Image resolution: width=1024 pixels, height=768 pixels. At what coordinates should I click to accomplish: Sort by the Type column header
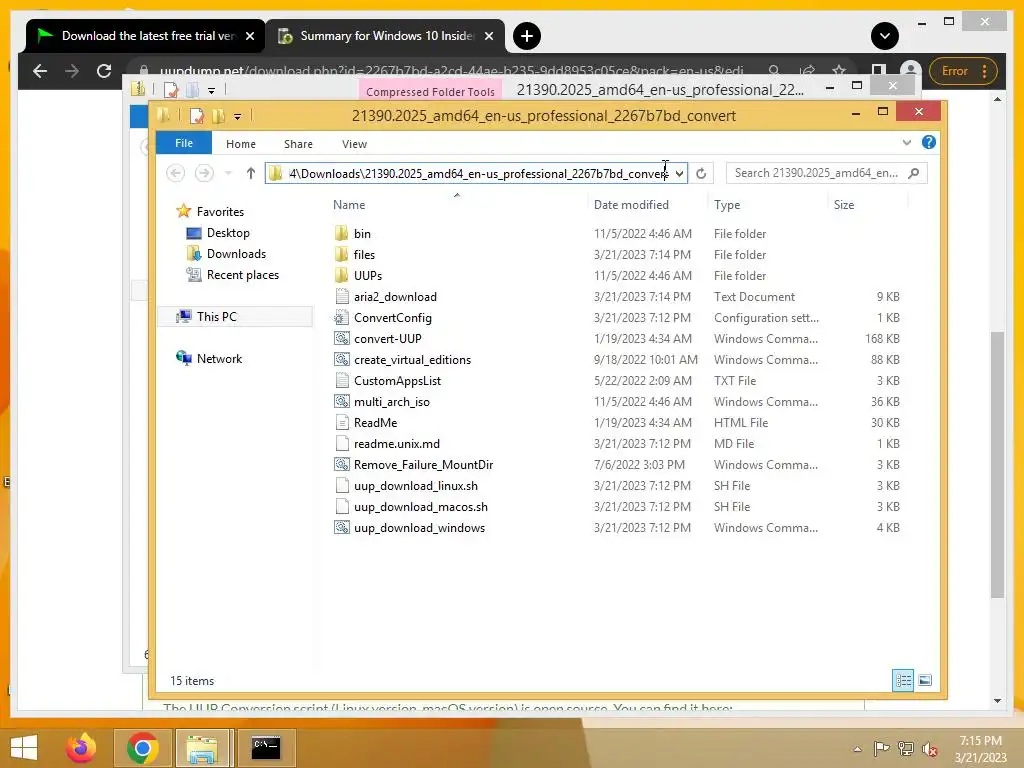click(767, 204)
